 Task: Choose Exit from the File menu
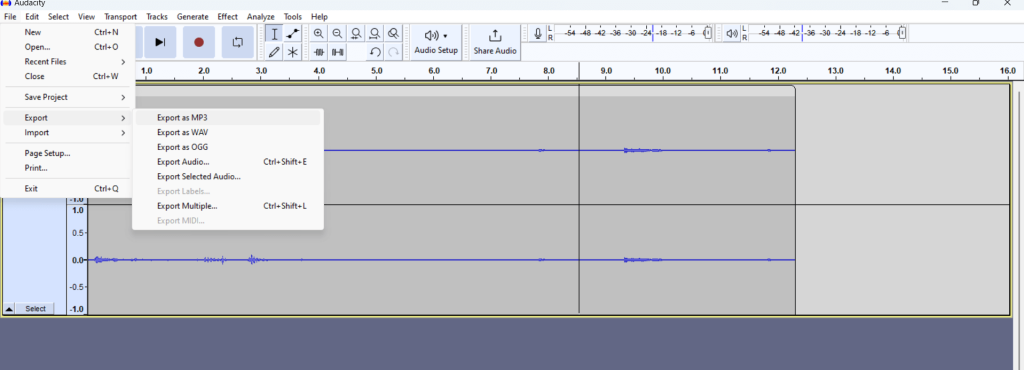(68, 189)
